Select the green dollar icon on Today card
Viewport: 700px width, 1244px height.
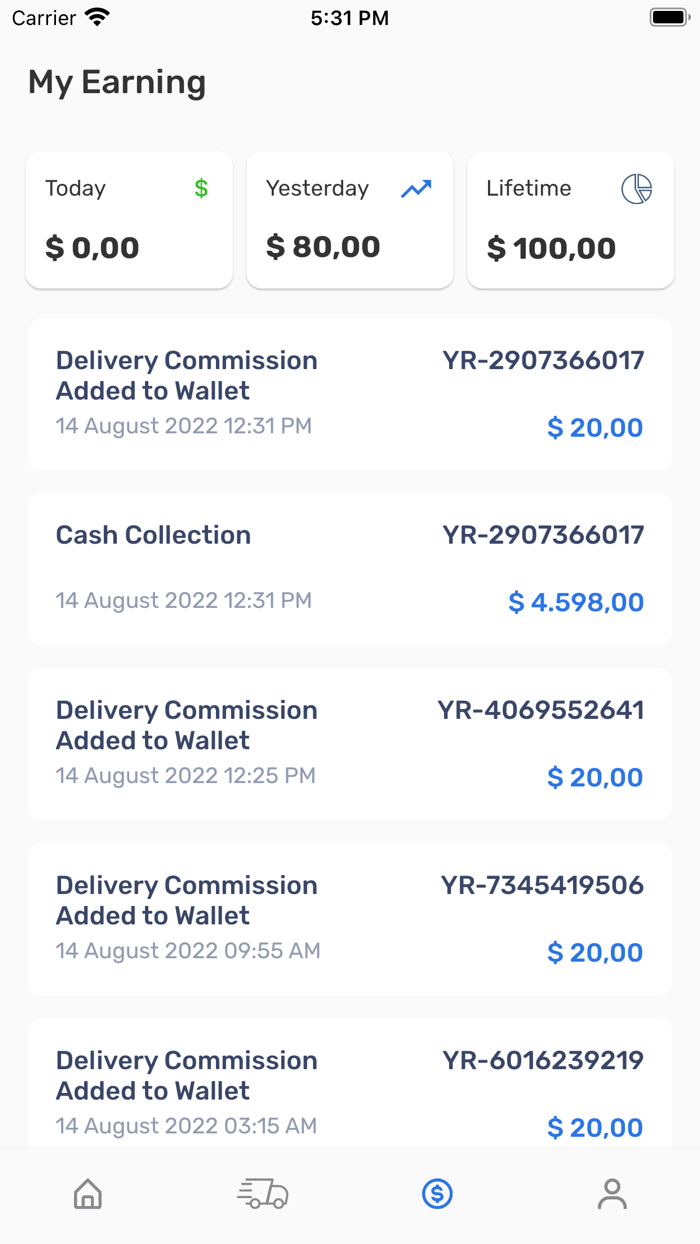tap(200, 188)
